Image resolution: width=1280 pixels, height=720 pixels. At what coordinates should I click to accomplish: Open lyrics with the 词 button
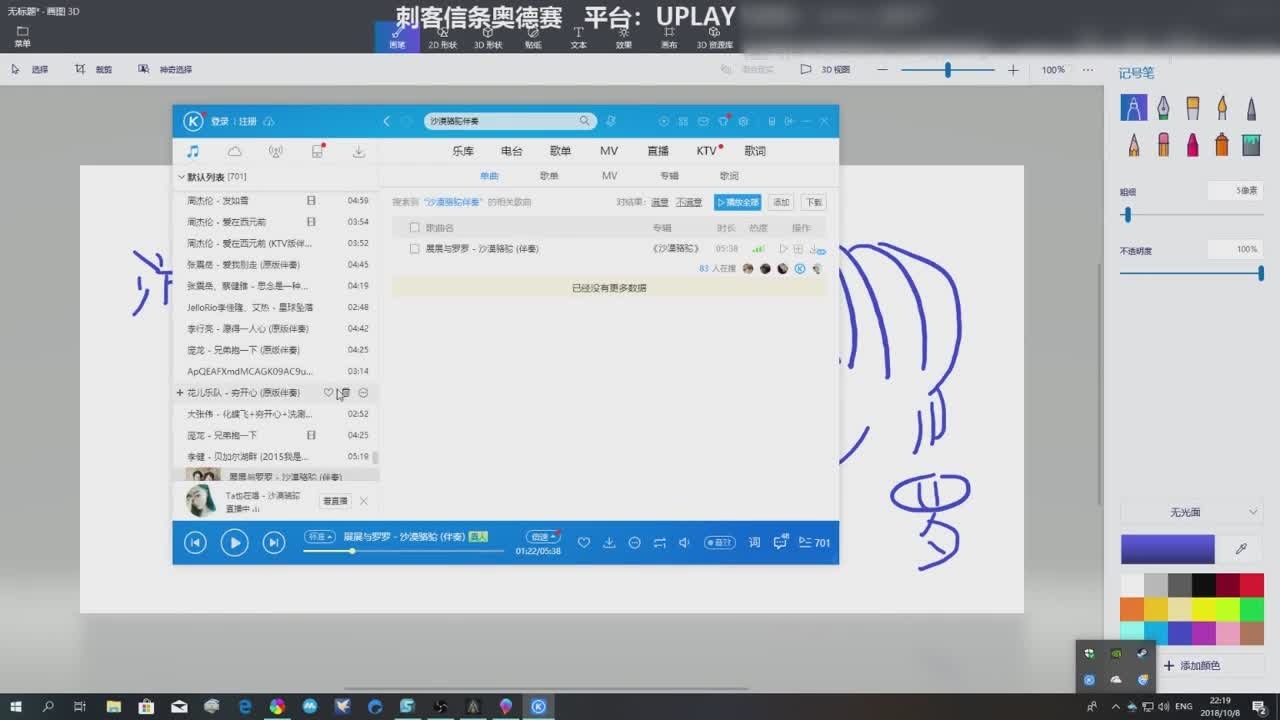pos(754,542)
